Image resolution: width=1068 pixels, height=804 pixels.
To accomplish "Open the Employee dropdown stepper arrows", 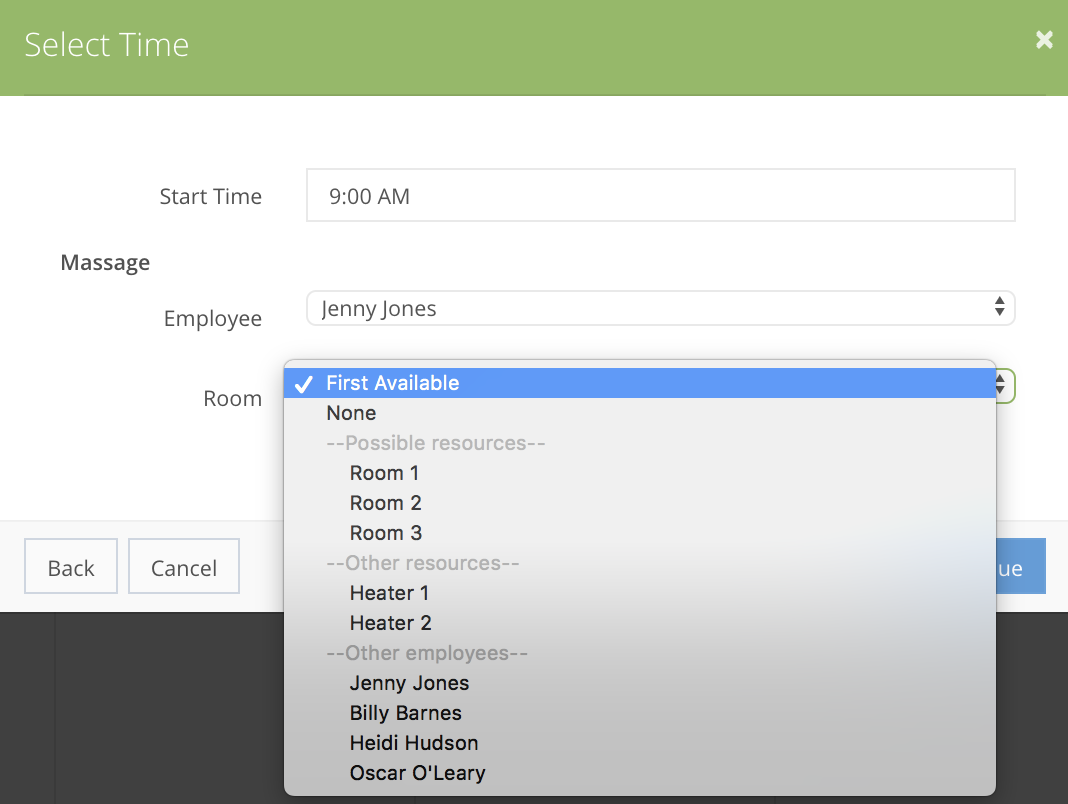I will pyautogui.click(x=999, y=309).
